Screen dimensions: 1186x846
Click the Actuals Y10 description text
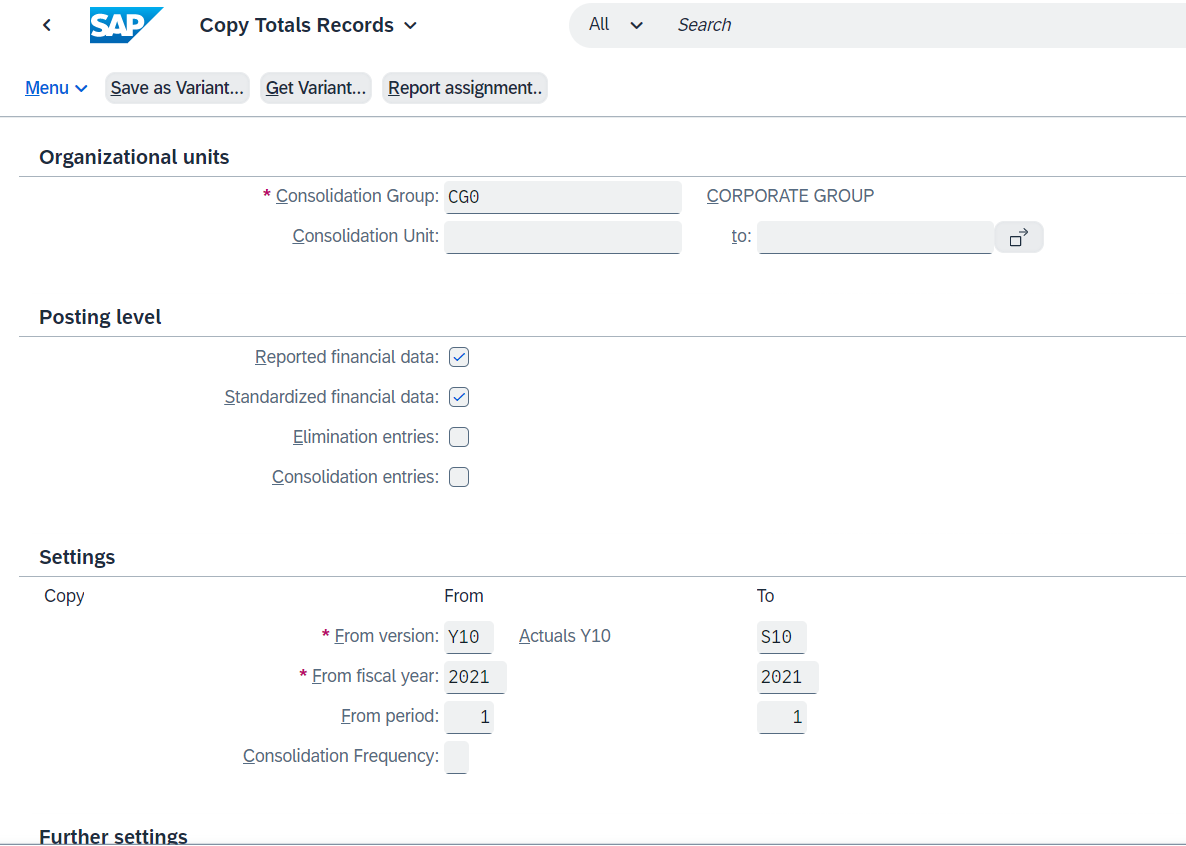click(565, 636)
